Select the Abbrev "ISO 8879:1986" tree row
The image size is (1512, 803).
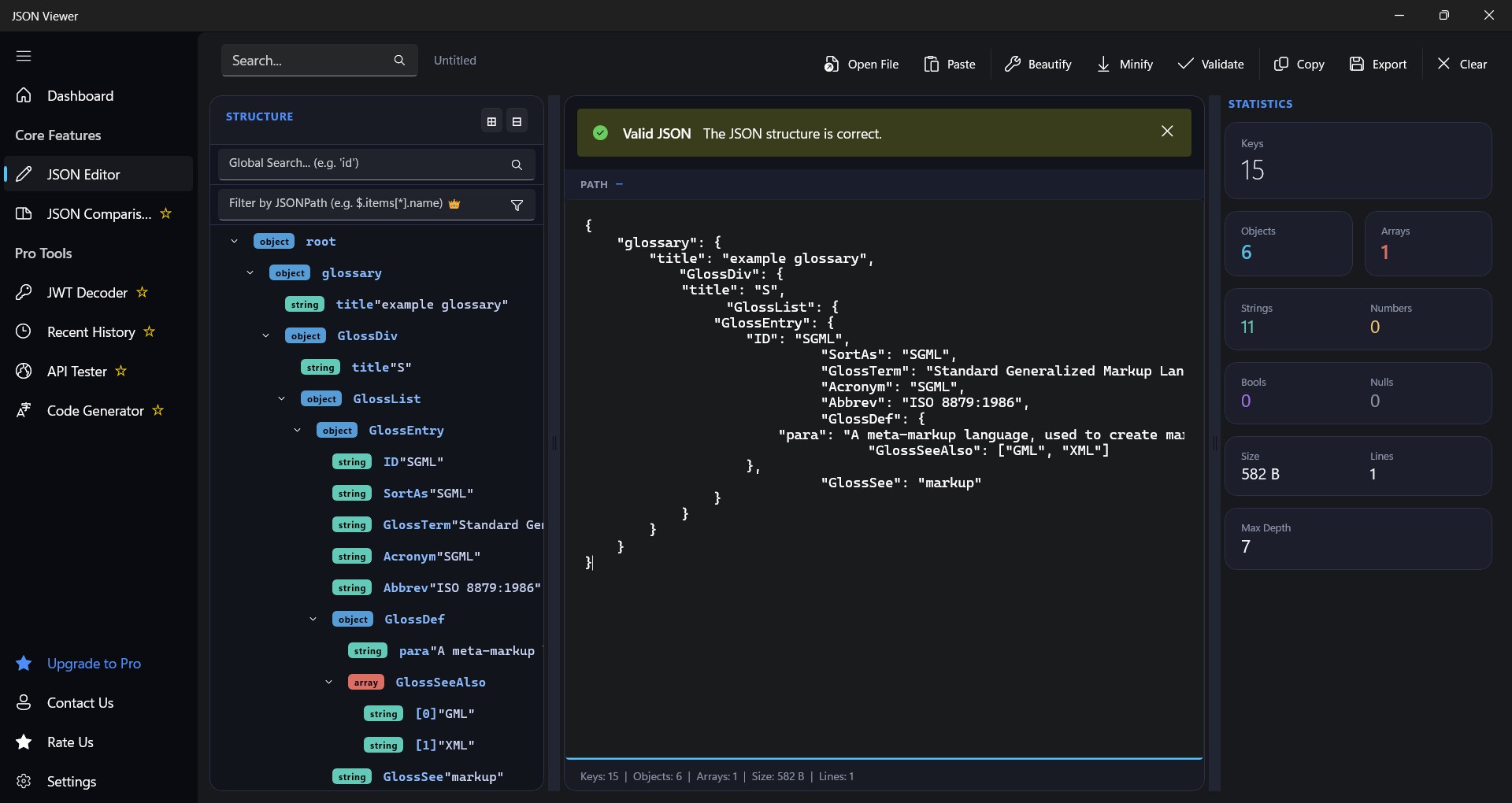click(x=437, y=587)
